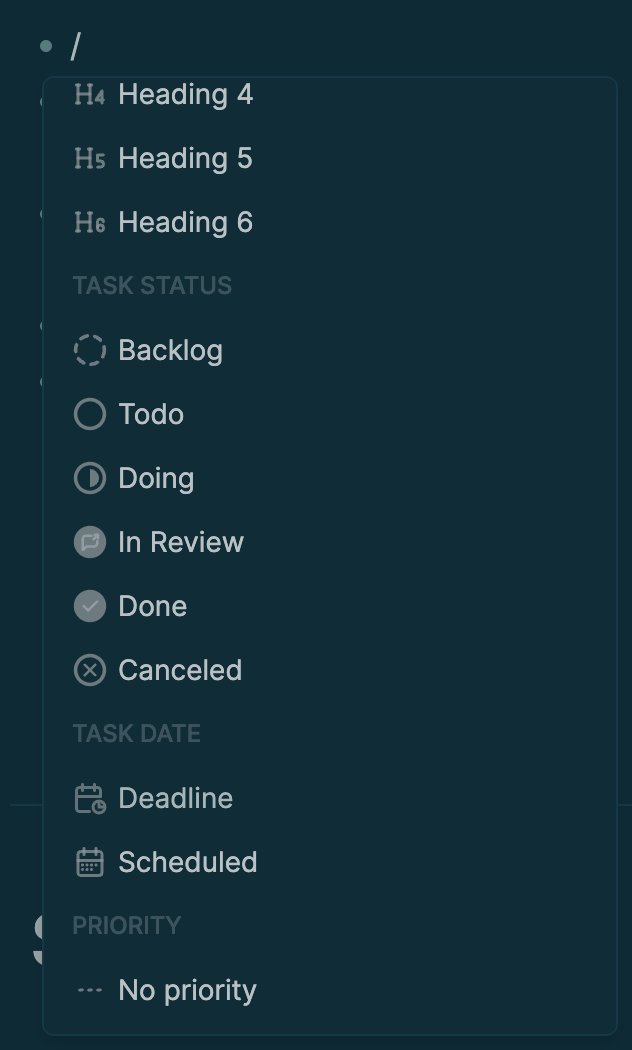Click the No priority dashes icon

89,991
